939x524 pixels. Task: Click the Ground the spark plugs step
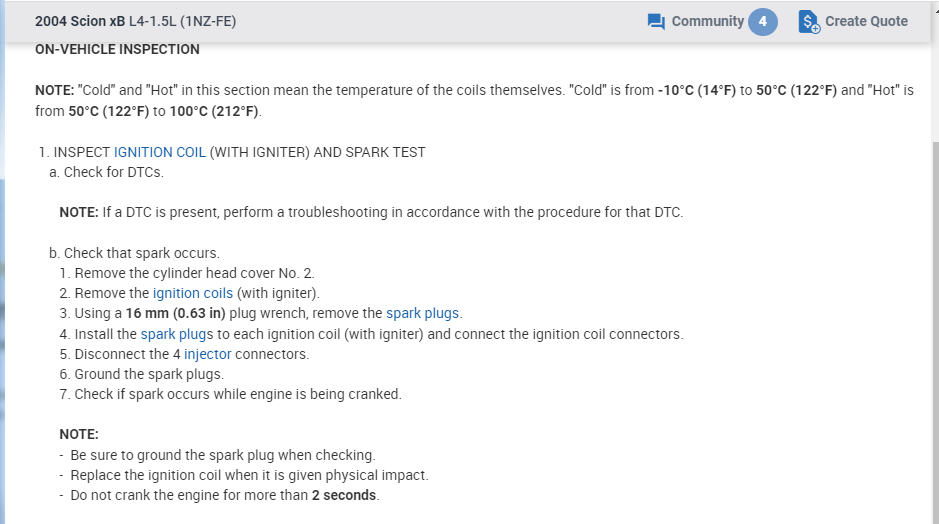[x=149, y=374]
